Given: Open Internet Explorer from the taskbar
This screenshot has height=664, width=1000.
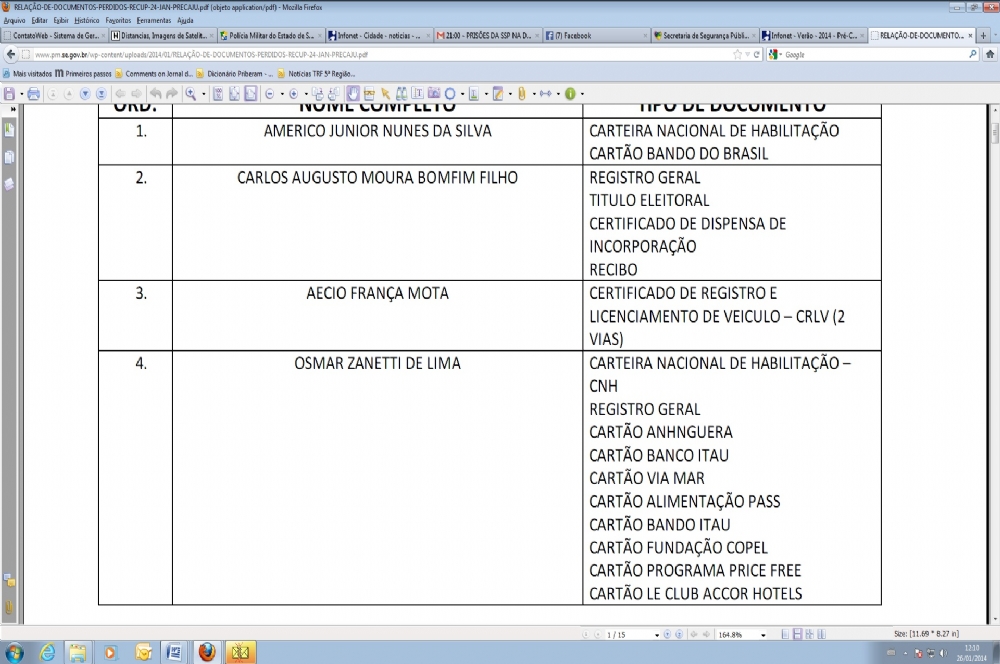Looking at the screenshot, I should click(x=46, y=652).
